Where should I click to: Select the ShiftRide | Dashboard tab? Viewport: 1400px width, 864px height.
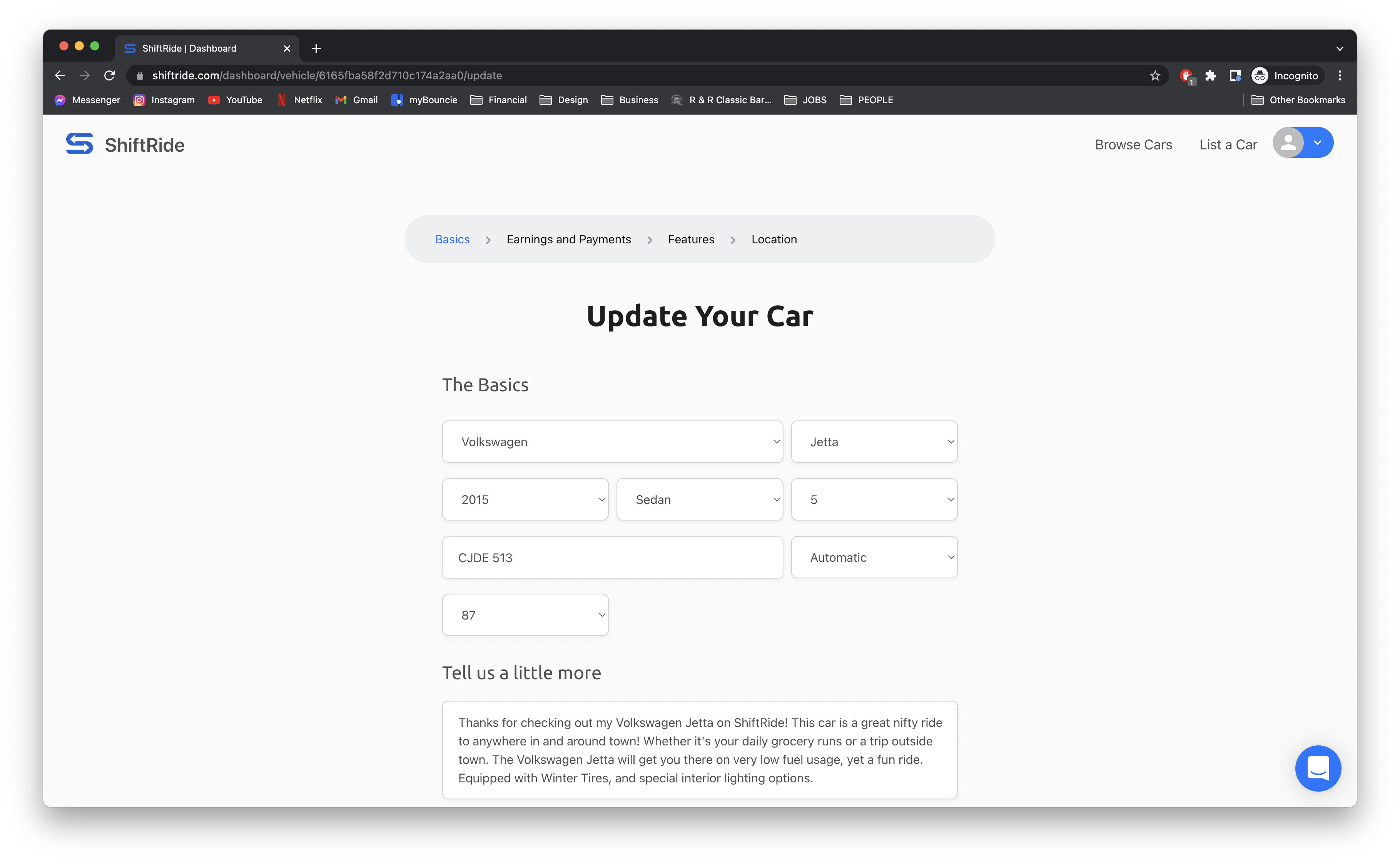(x=207, y=49)
